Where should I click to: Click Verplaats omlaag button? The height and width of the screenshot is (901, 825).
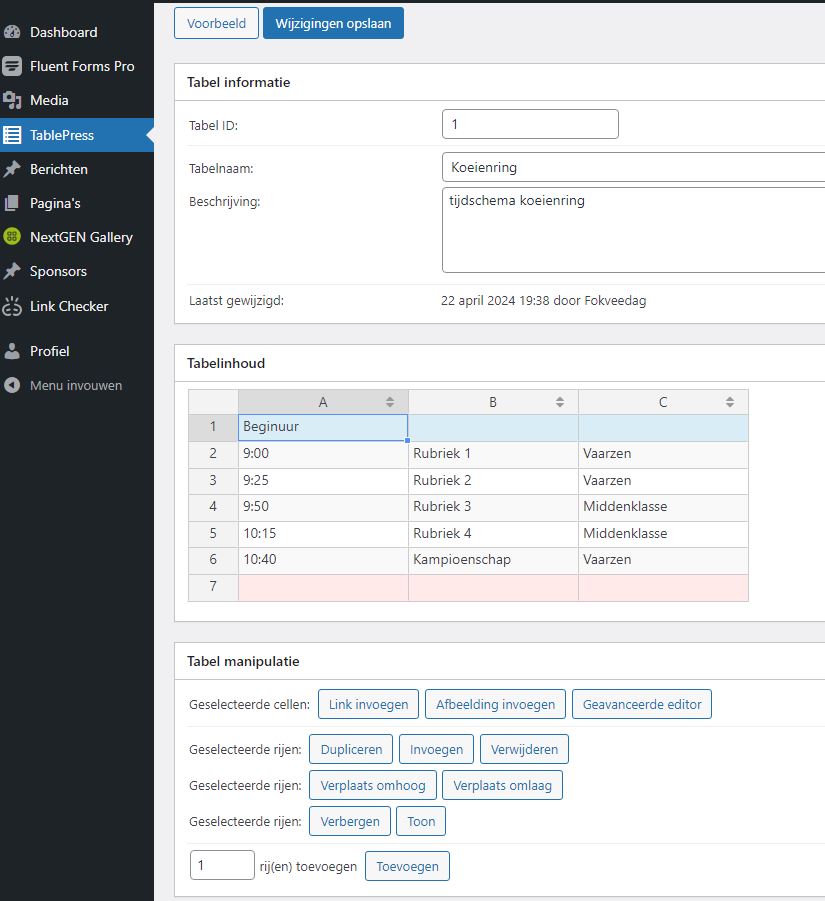pyautogui.click(x=502, y=786)
